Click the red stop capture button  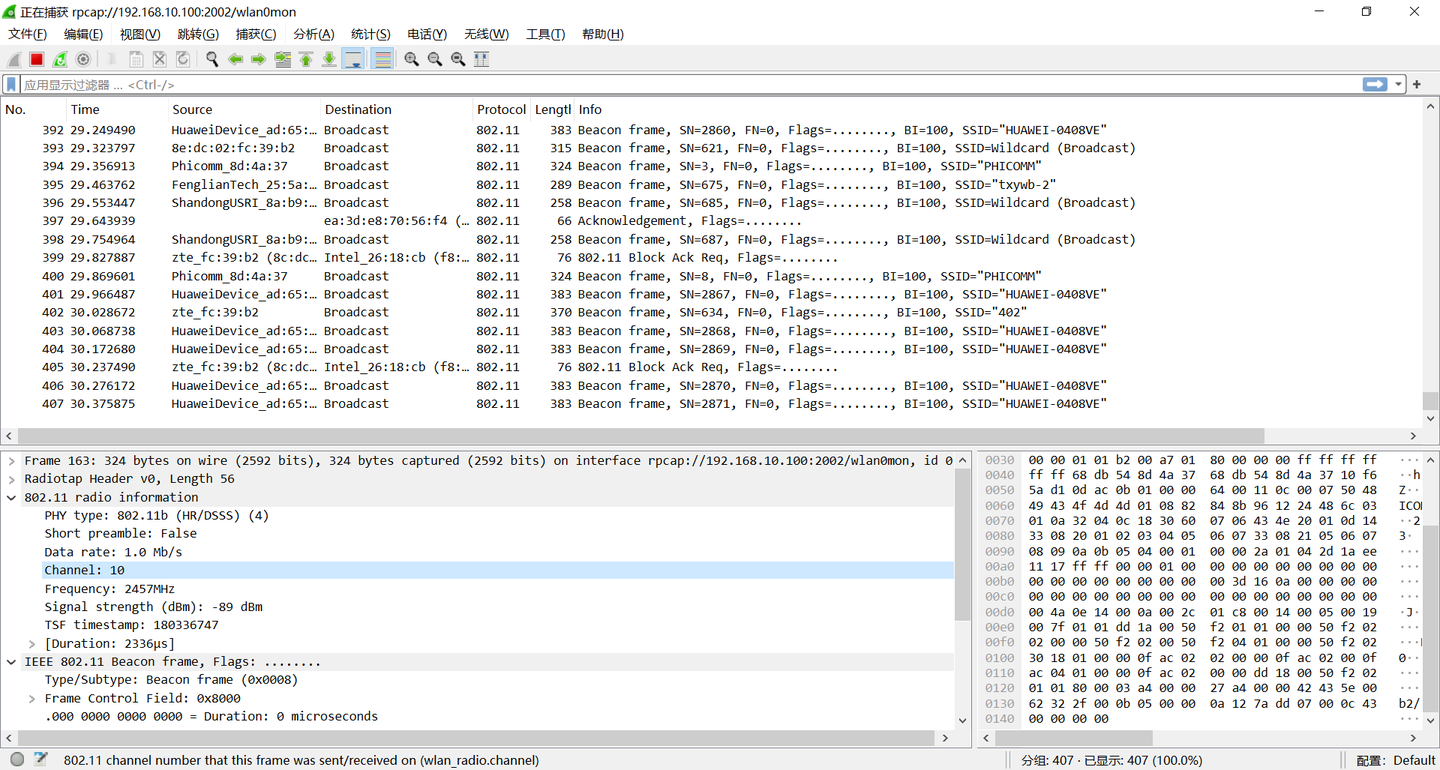[x=37, y=59]
